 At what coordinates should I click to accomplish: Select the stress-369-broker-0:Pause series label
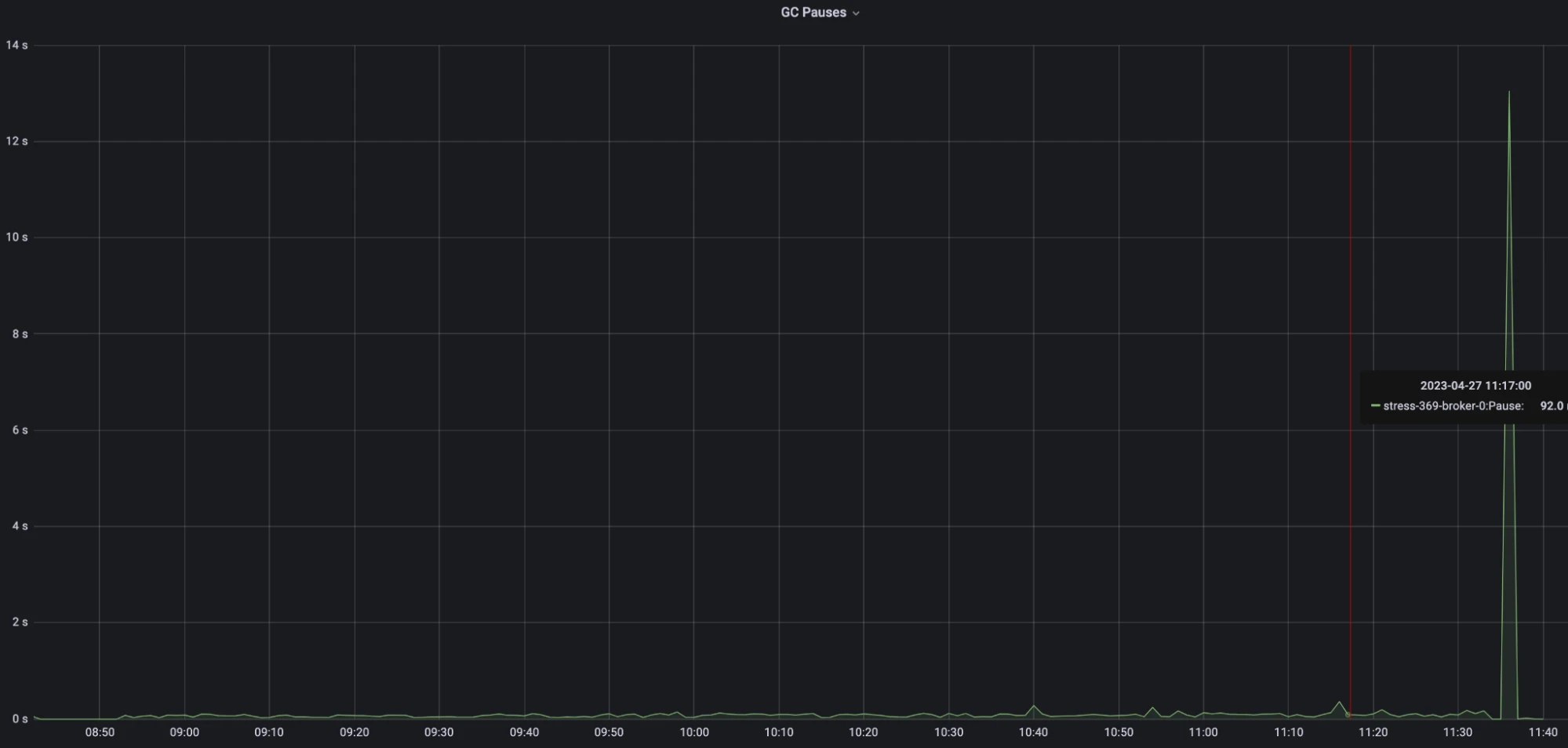click(1453, 406)
